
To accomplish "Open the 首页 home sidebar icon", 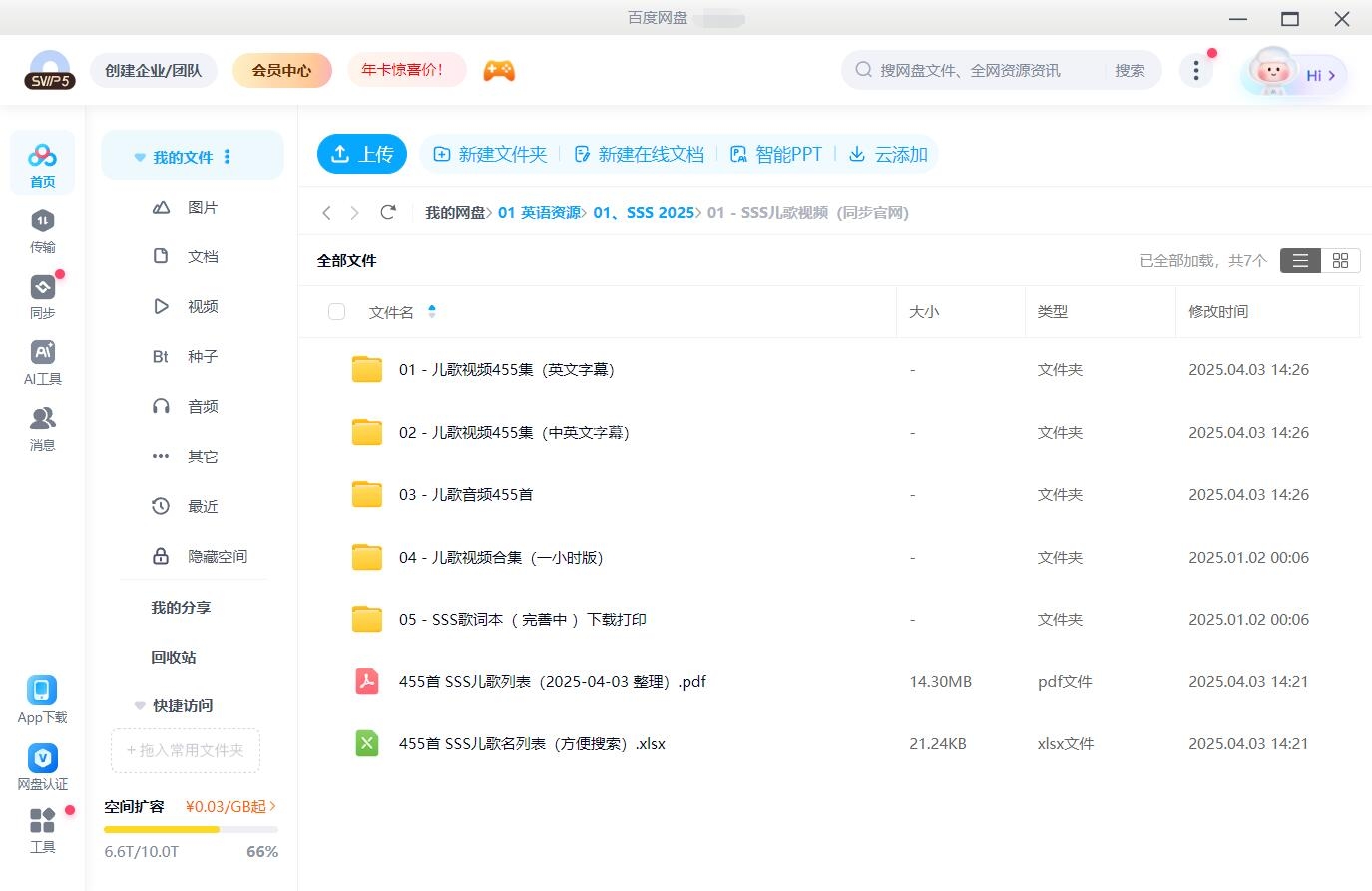I will click(x=42, y=163).
